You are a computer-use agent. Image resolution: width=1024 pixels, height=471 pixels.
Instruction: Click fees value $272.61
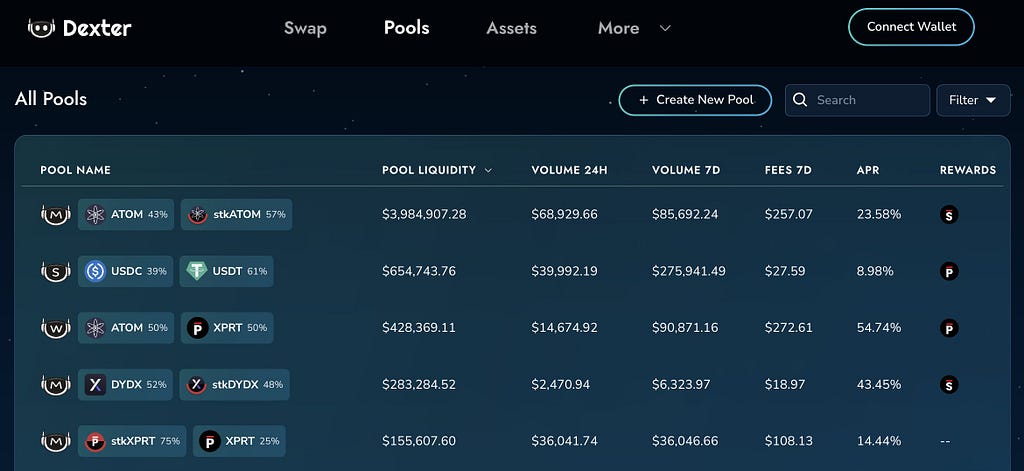tap(788, 328)
